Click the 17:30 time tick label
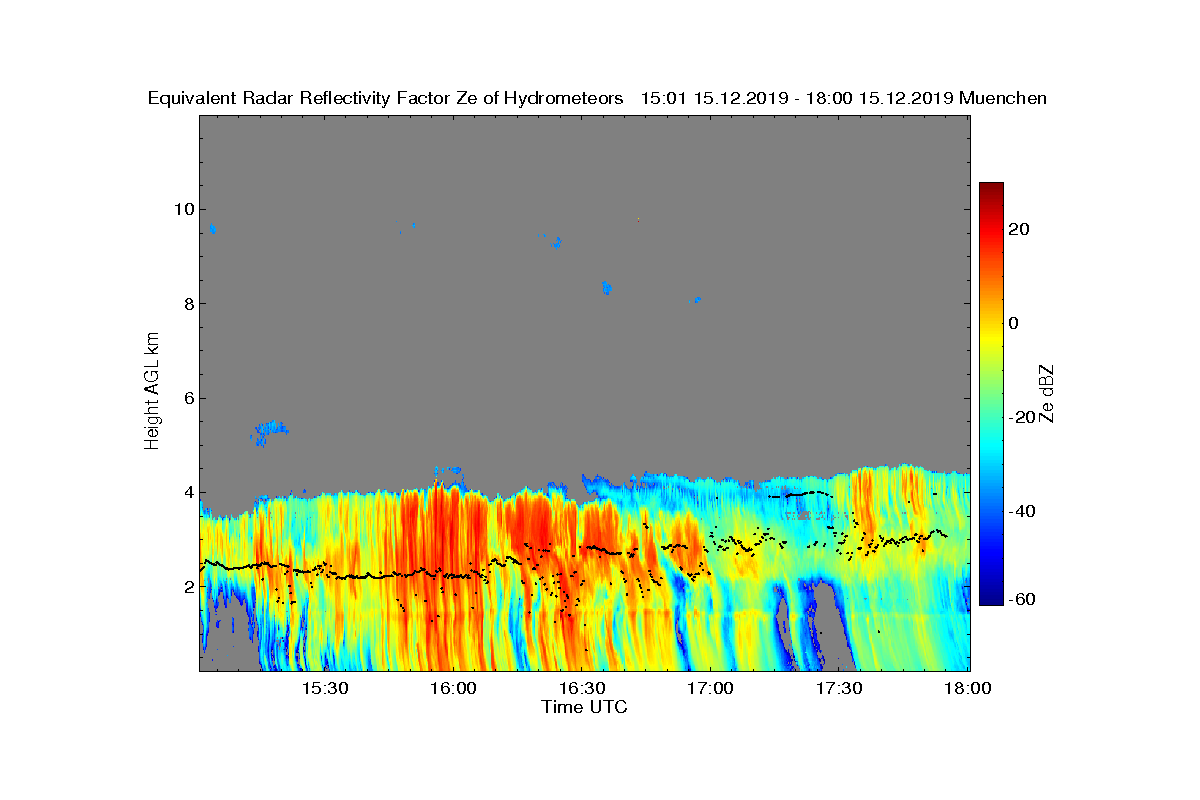Image resolution: width=1200 pixels, height=800 pixels. pyautogui.click(x=839, y=689)
